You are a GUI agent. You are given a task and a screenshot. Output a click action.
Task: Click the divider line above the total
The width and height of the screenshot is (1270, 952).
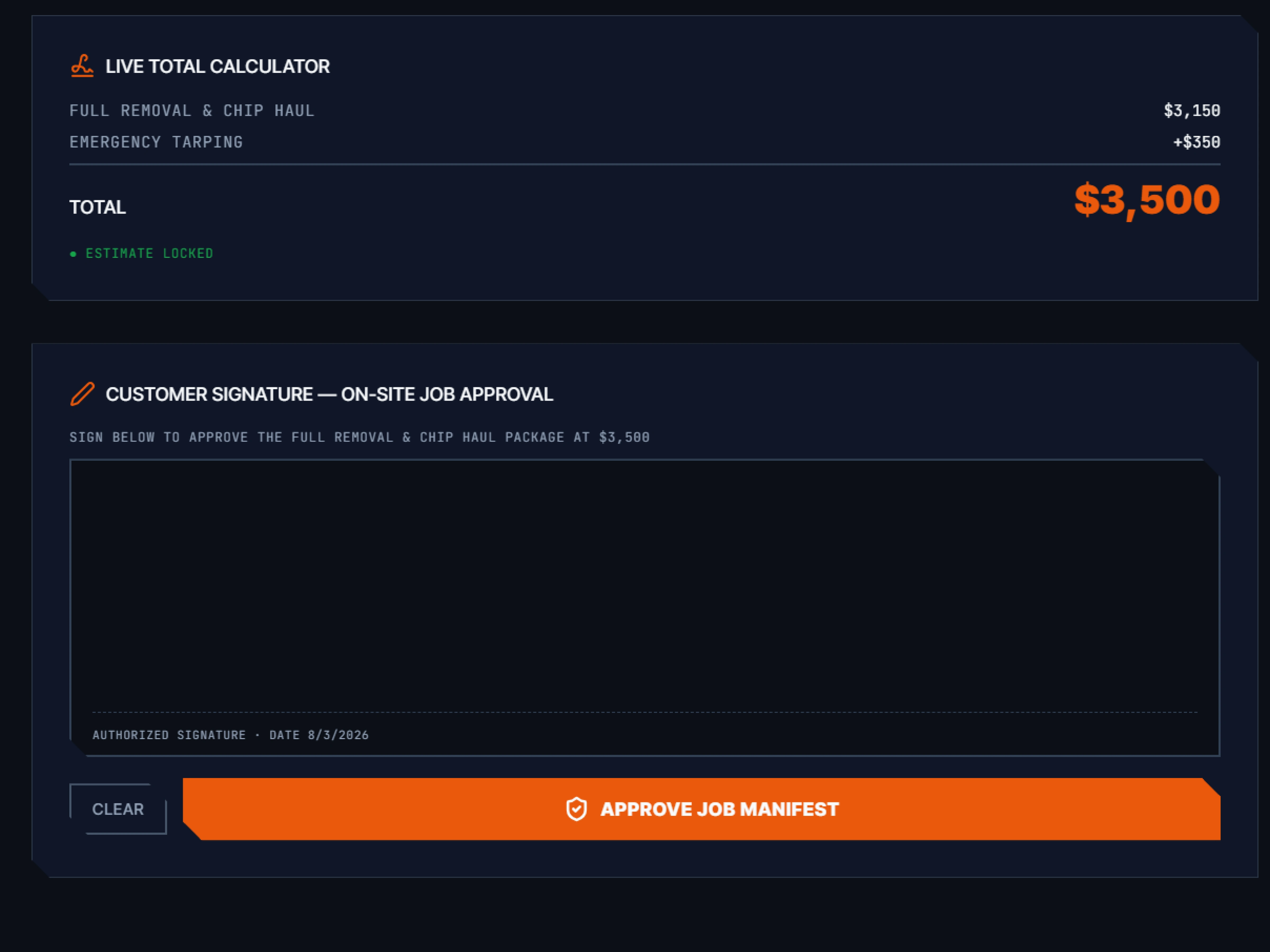tap(645, 165)
